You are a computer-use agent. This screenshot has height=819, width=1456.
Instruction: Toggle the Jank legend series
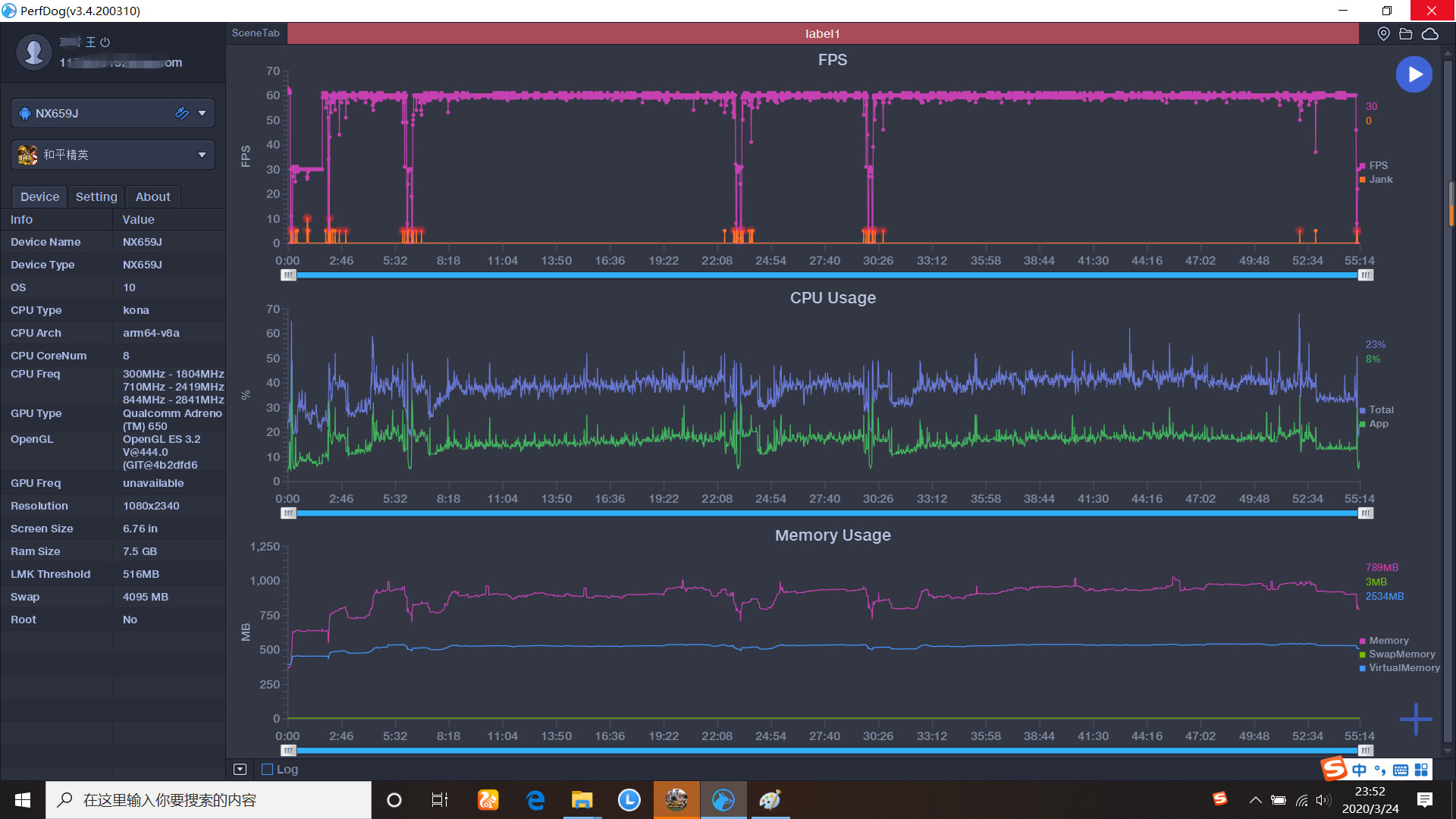pyautogui.click(x=1379, y=180)
